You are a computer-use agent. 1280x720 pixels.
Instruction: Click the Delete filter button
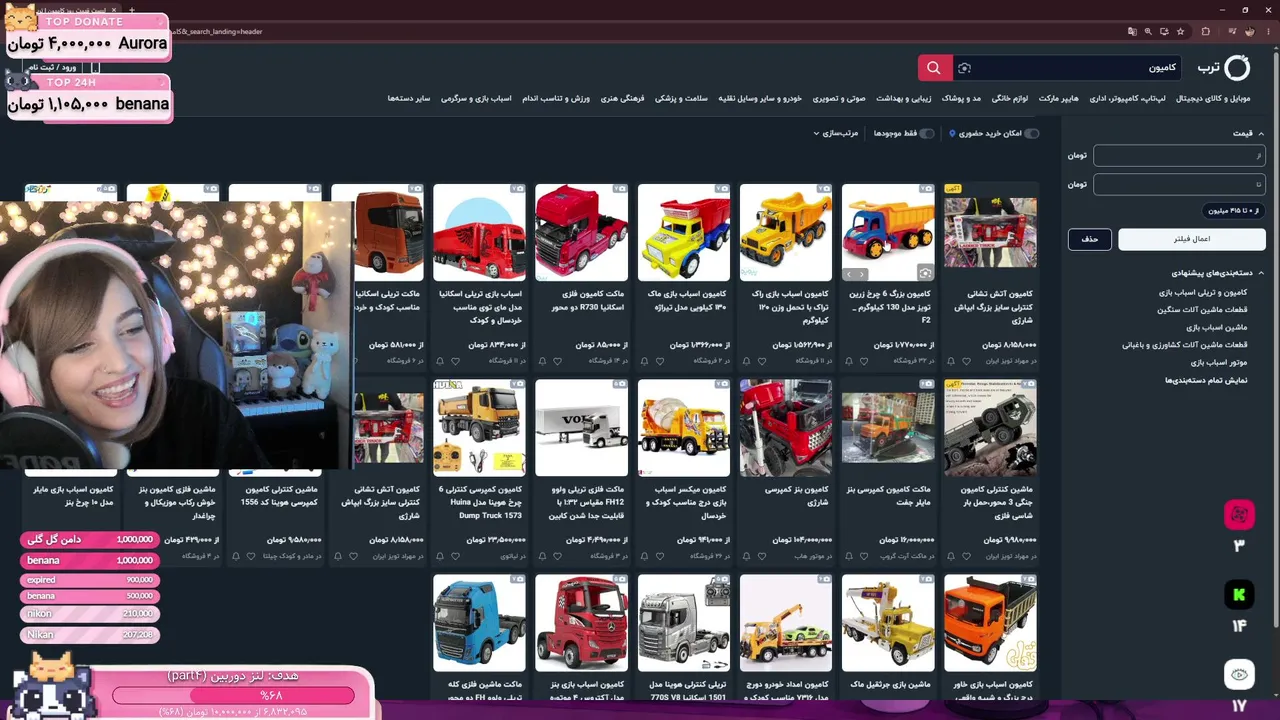coord(1090,239)
